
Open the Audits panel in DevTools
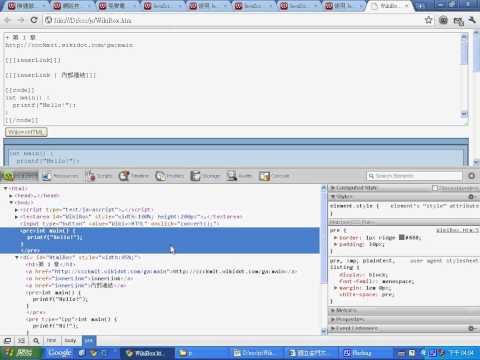click(239, 176)
